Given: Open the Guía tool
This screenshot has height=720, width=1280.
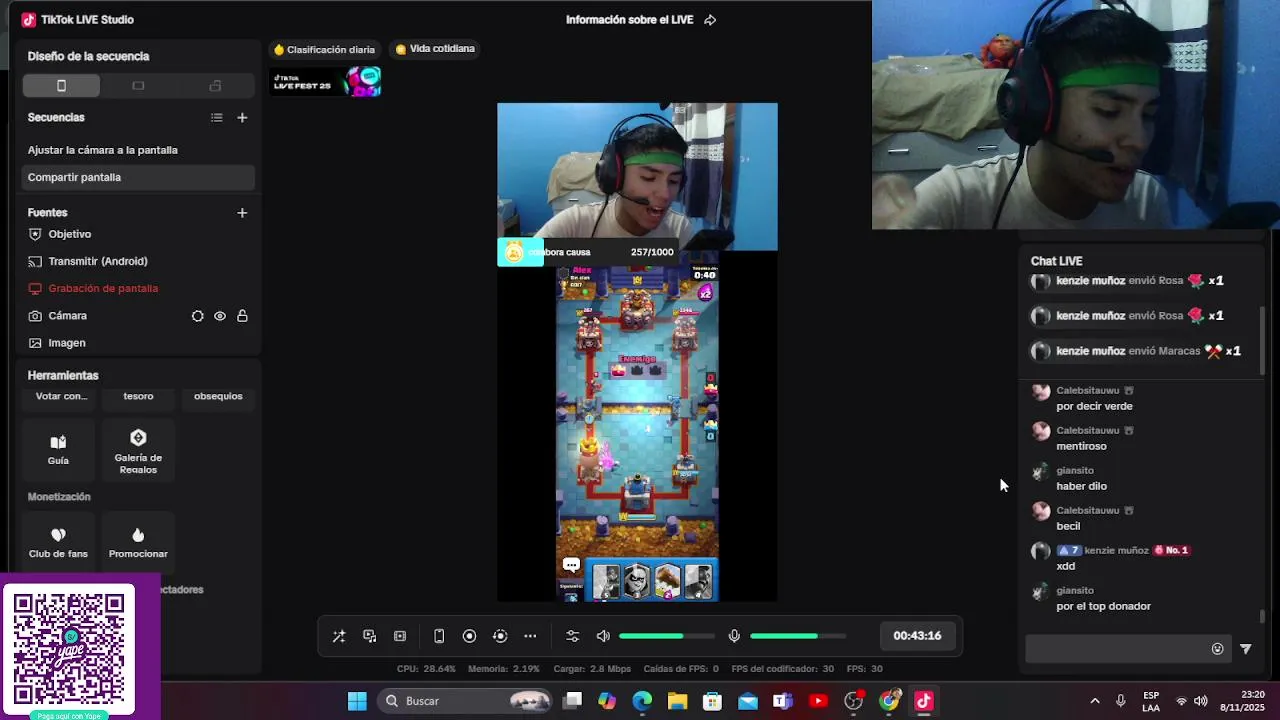Looking at the screenshot, I should click(58, 450).
